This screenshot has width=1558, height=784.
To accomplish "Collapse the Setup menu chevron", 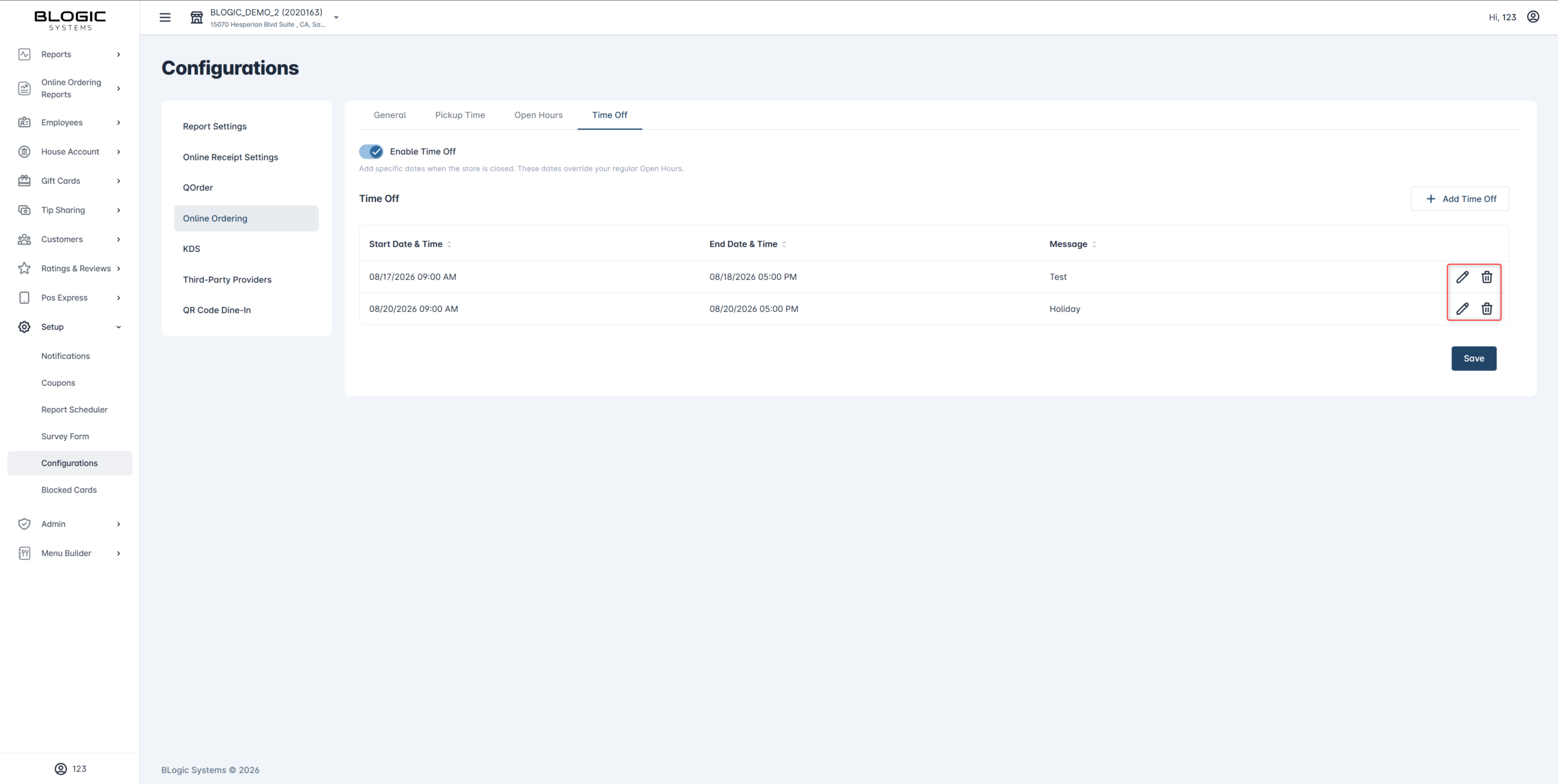I will pyautogui.click(x=119, y=327).
